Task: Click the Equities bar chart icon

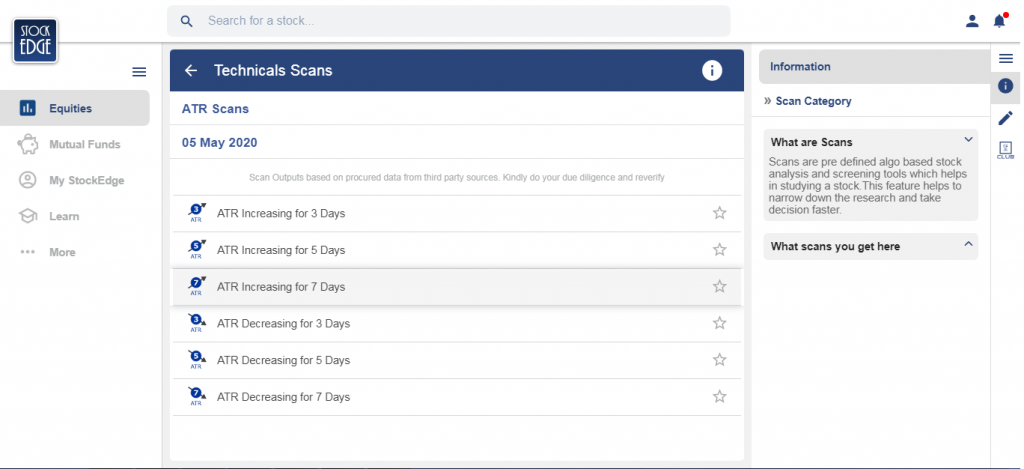Action: click(27, 108)
